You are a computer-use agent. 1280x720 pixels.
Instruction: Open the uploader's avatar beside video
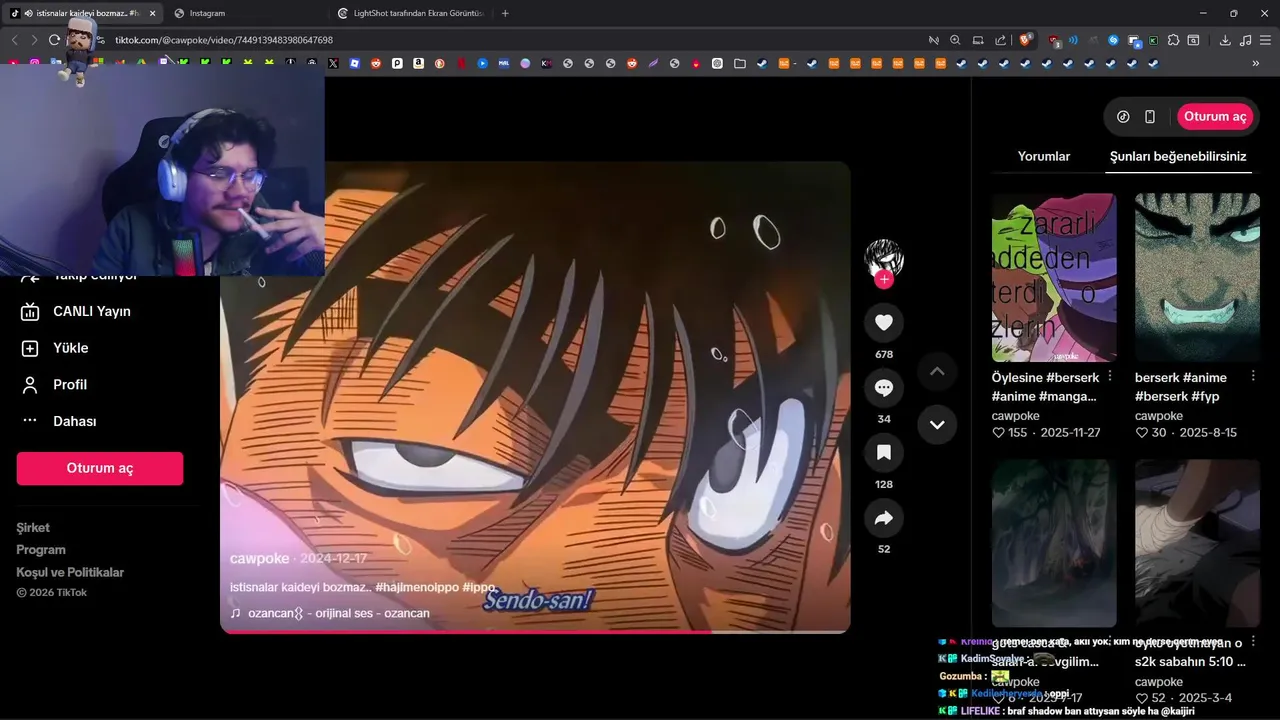[x=884, y=258]
